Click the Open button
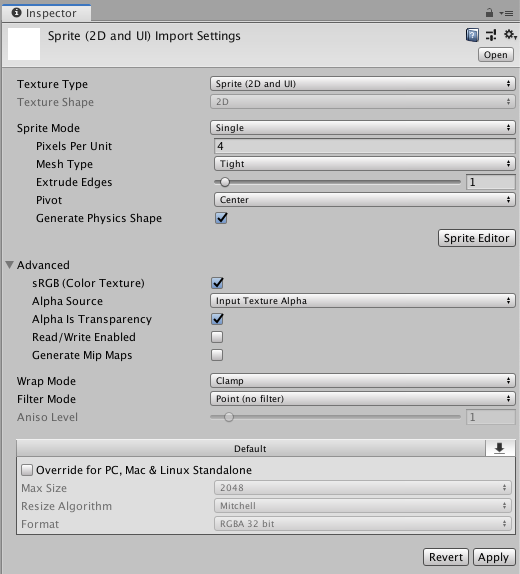520x574 pixels. 495,55
